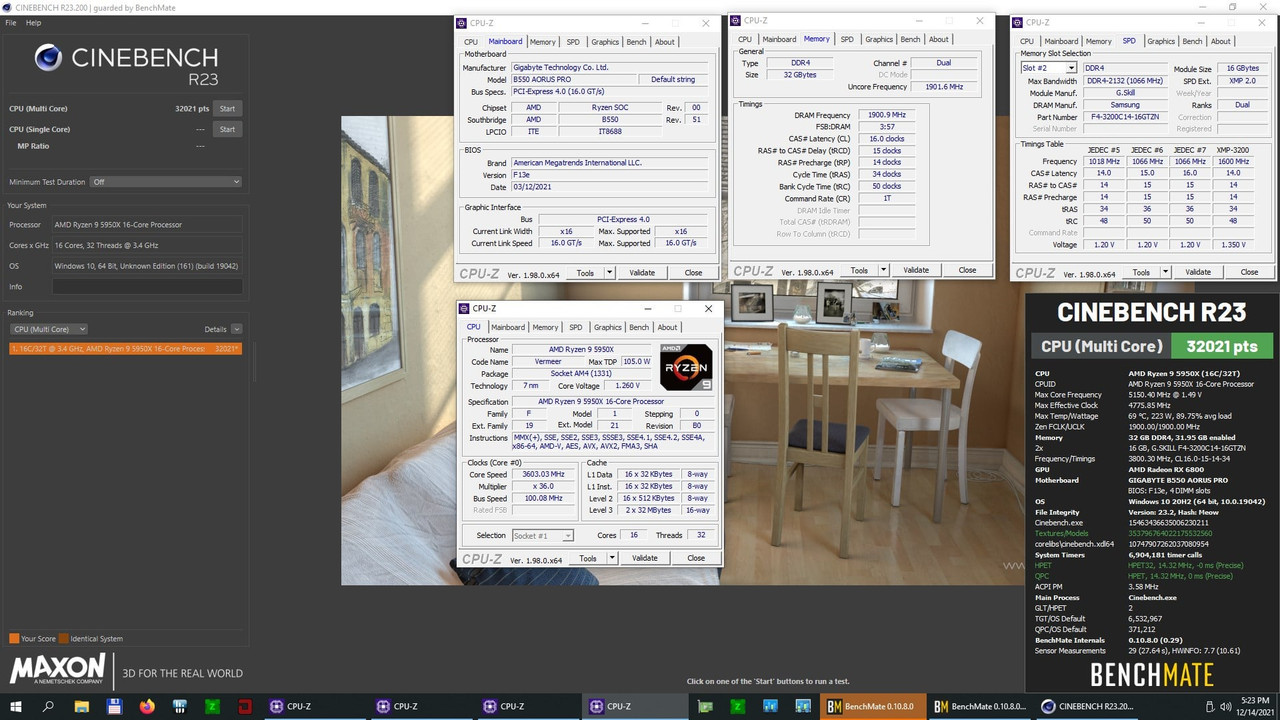Screen dimensions: 1280x720
Task: Click Close button in Memory CPU-Z window
Action: pyautogui.click(x=967, y=271)
